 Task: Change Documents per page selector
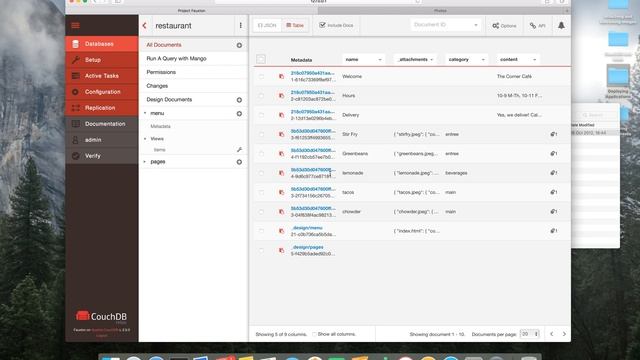click(530, 334)
